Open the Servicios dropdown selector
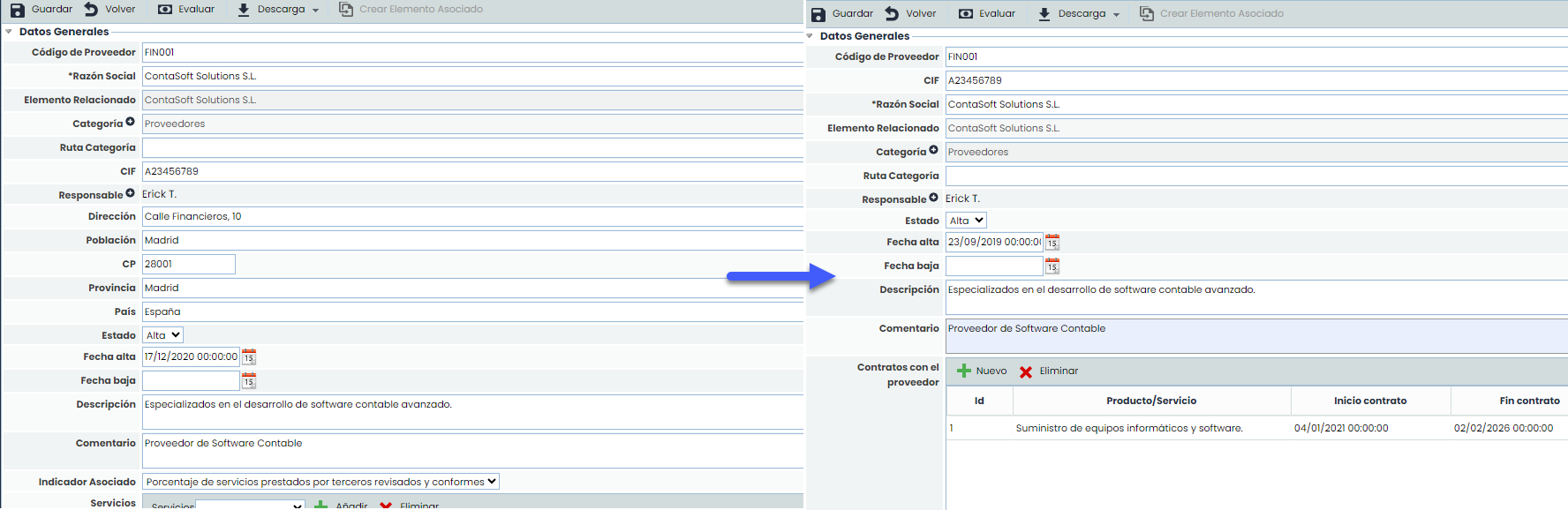 250,505
